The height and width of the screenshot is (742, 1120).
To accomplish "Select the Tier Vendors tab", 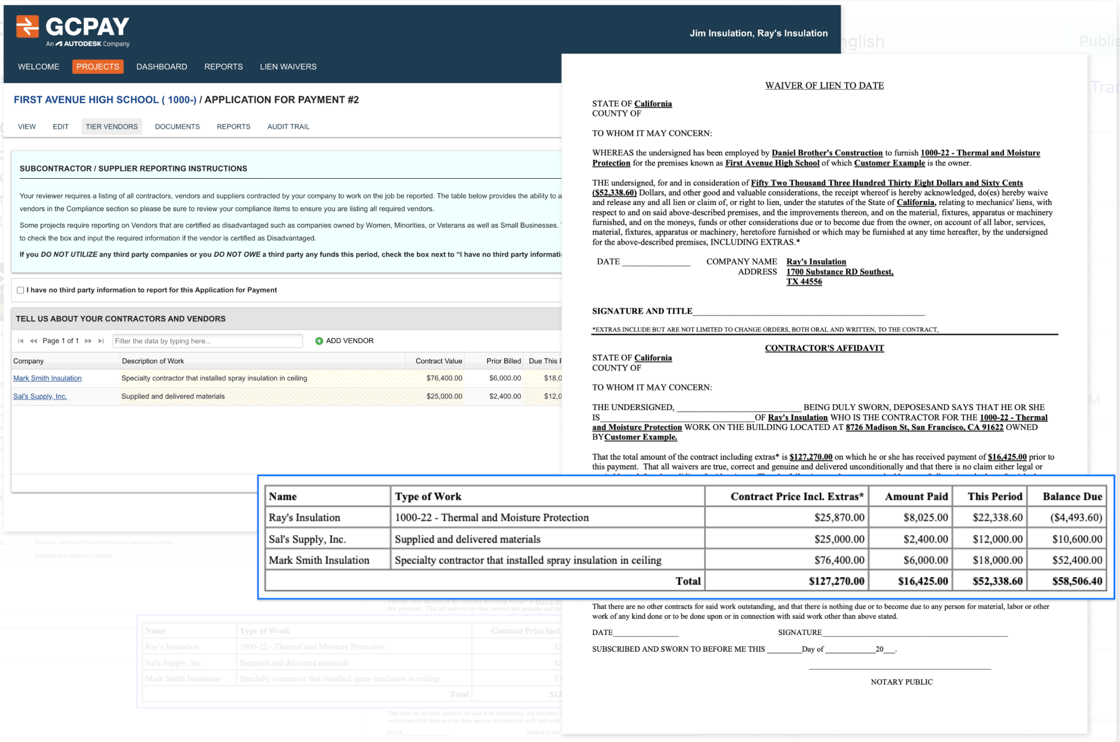I will 111,127.
